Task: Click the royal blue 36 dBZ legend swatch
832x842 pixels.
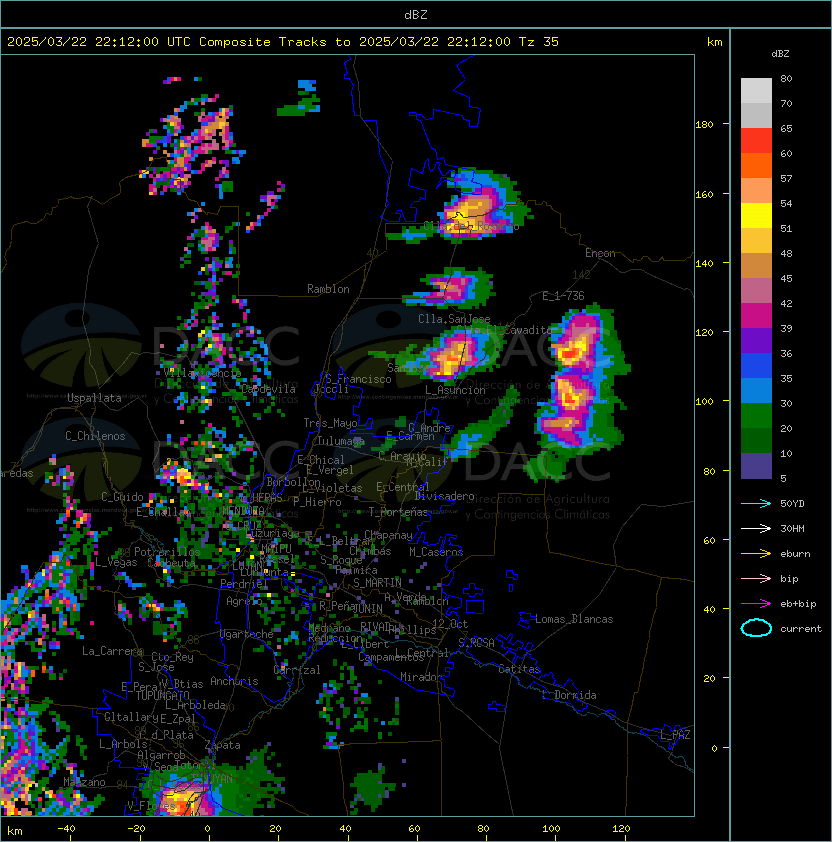Action: [756, 365]
